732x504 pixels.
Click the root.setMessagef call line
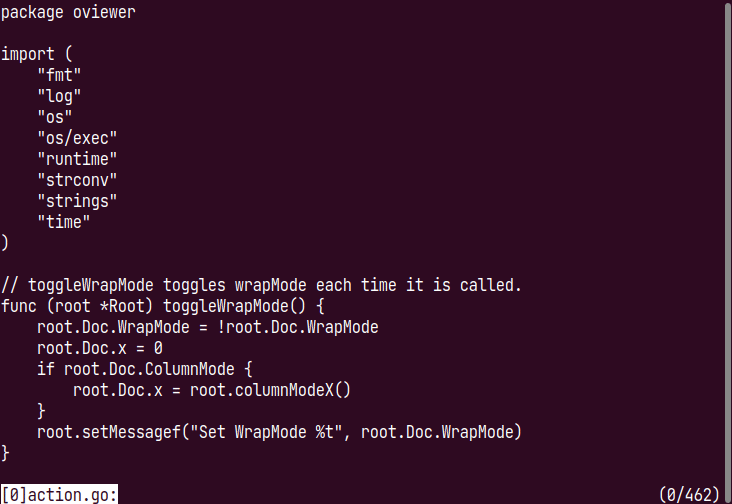(x=279, y=432)
